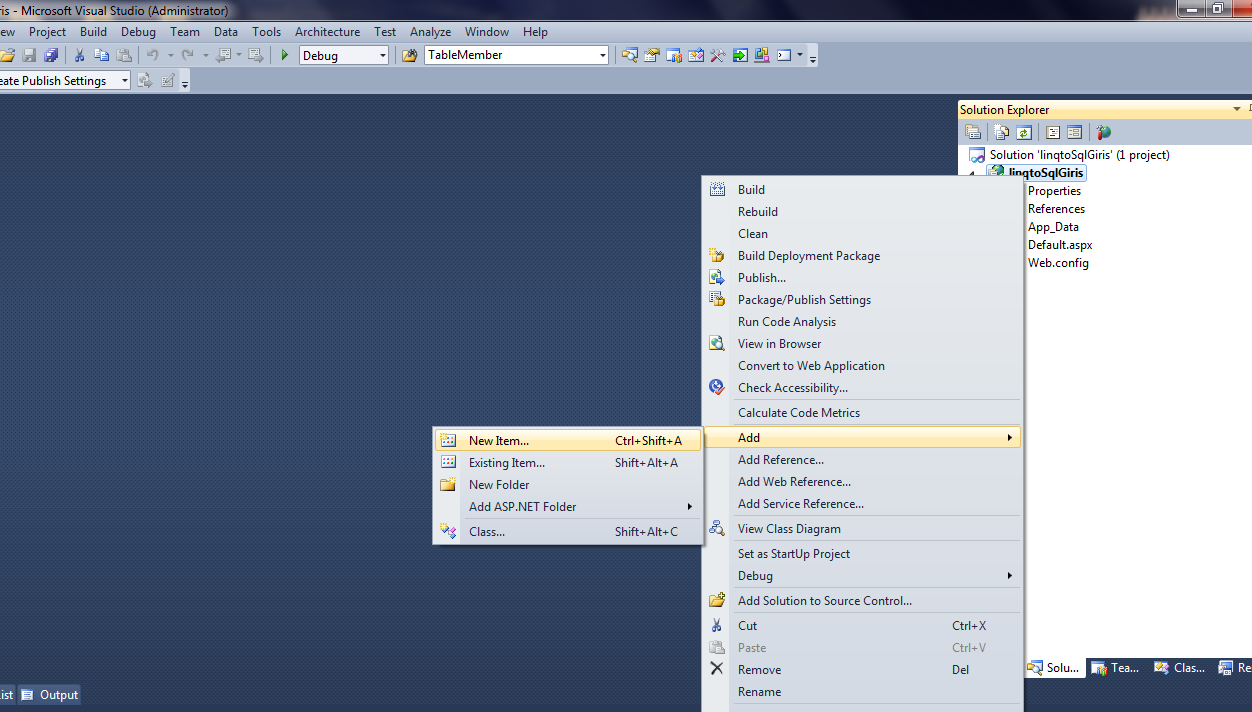Click the Command Window toolbar icon
Screen dimensions: 1252x712
pyautogui.click(x=784, y=55)
